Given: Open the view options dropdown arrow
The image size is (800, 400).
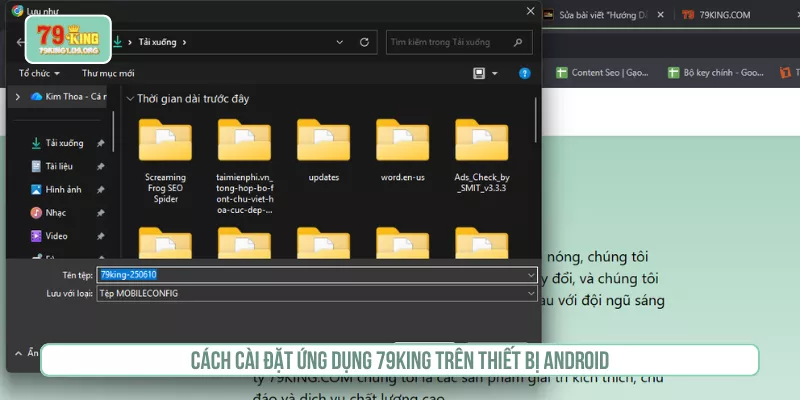Looking at the screenshot, I should tap(494, 73).
